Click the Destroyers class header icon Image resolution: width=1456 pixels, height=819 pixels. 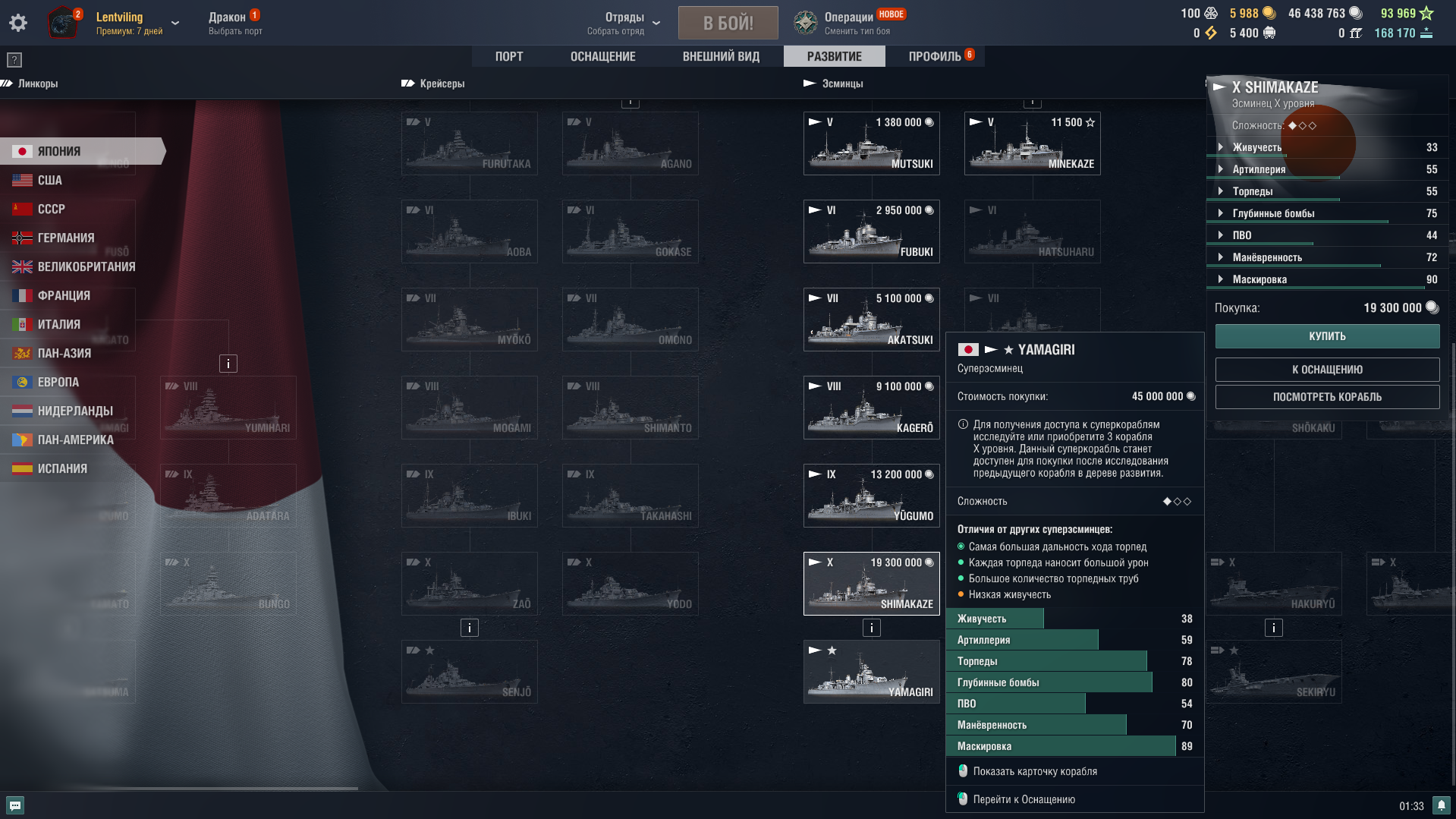810,83
